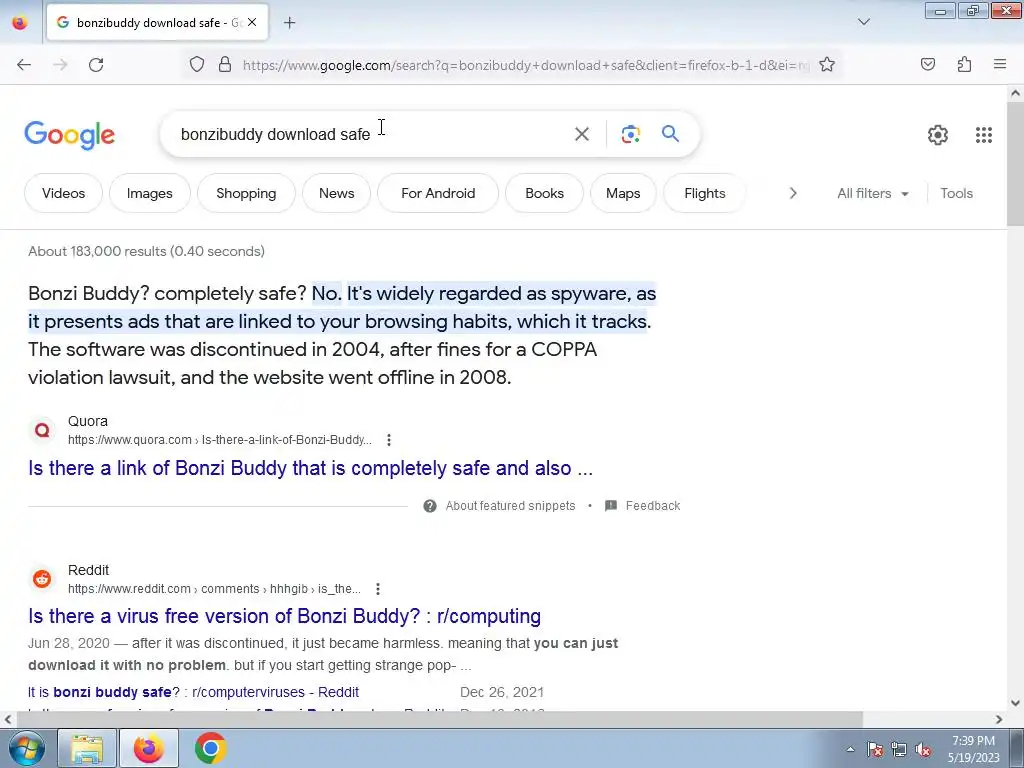Open the network tray icon
Image resolution: width=1024 pixels, height=768 pixels.
tap(899, 750)
